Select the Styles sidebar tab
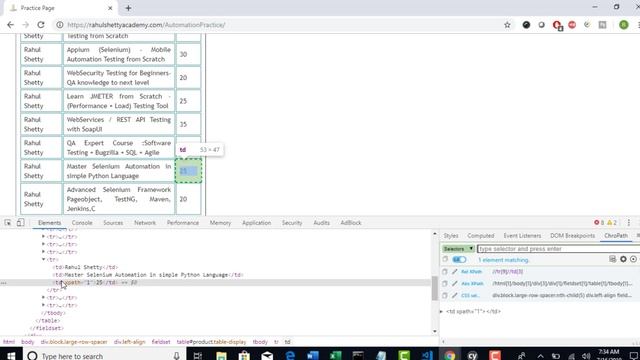The height and width of the screenshot is (360, 640). pos(451,236)
